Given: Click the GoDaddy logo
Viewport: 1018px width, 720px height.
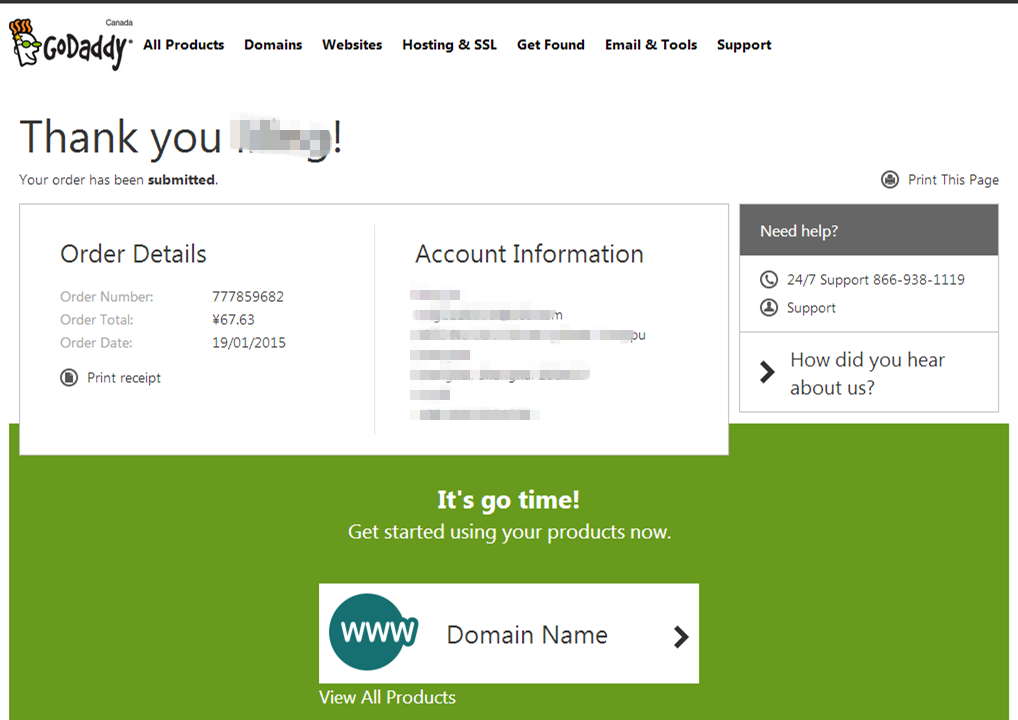Looking at the screenshot, I should (70, 45).
